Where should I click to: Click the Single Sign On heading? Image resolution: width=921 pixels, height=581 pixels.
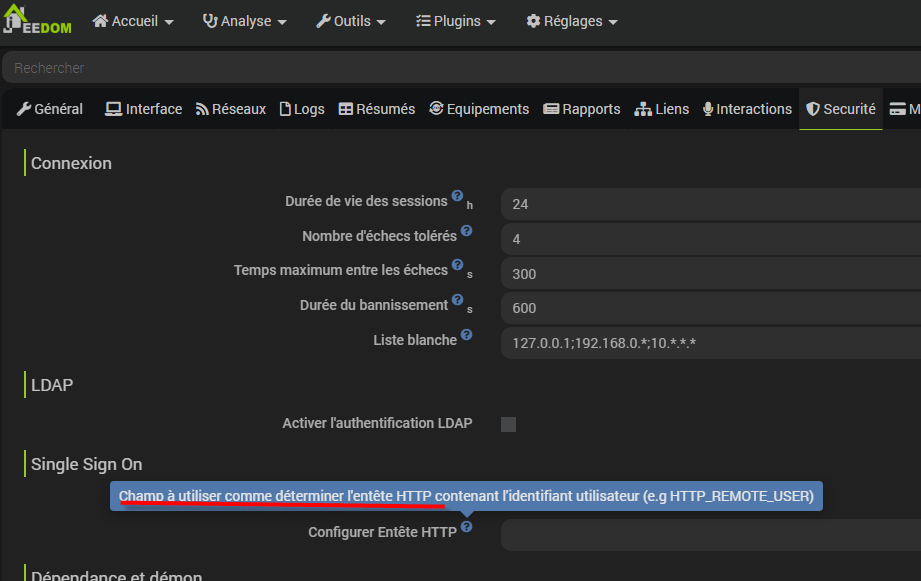coord(86,464)
